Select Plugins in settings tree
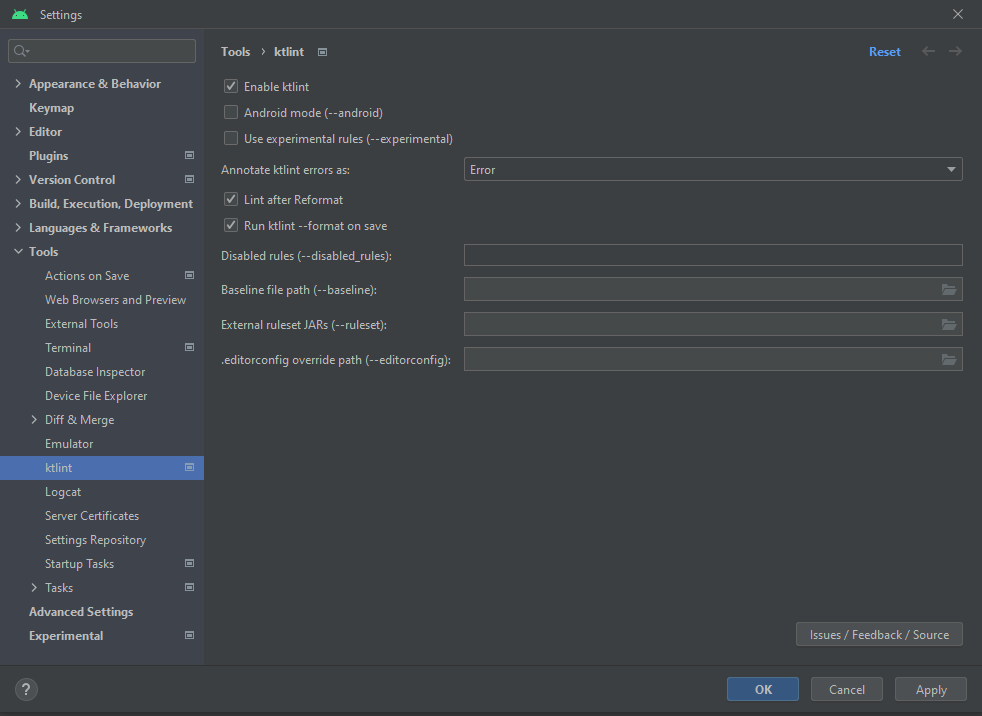This screenshot has width=982, height=716. [48, 155]
